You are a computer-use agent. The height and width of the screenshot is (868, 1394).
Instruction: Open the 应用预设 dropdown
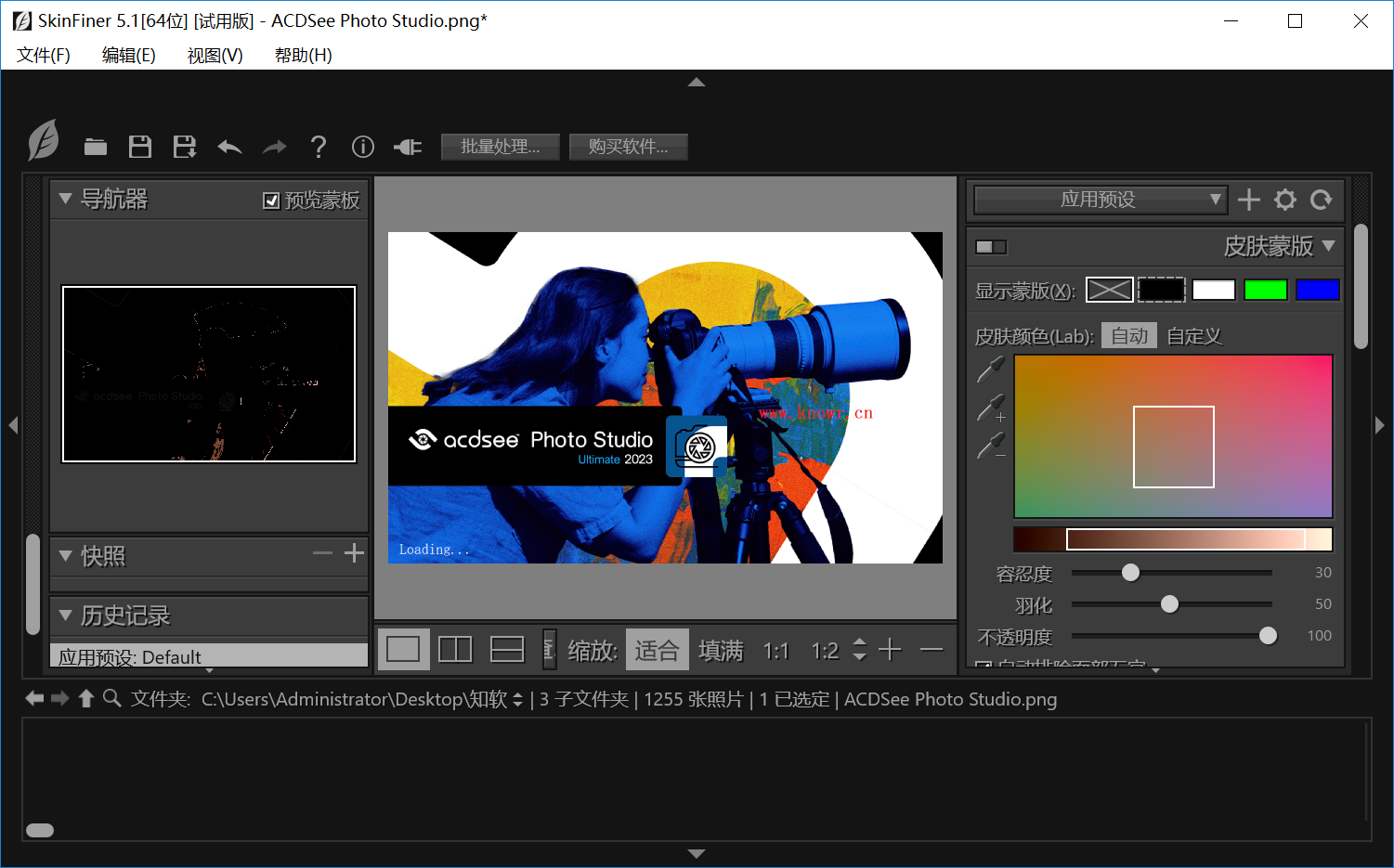pyautogui.click(x=1101, y=200)
